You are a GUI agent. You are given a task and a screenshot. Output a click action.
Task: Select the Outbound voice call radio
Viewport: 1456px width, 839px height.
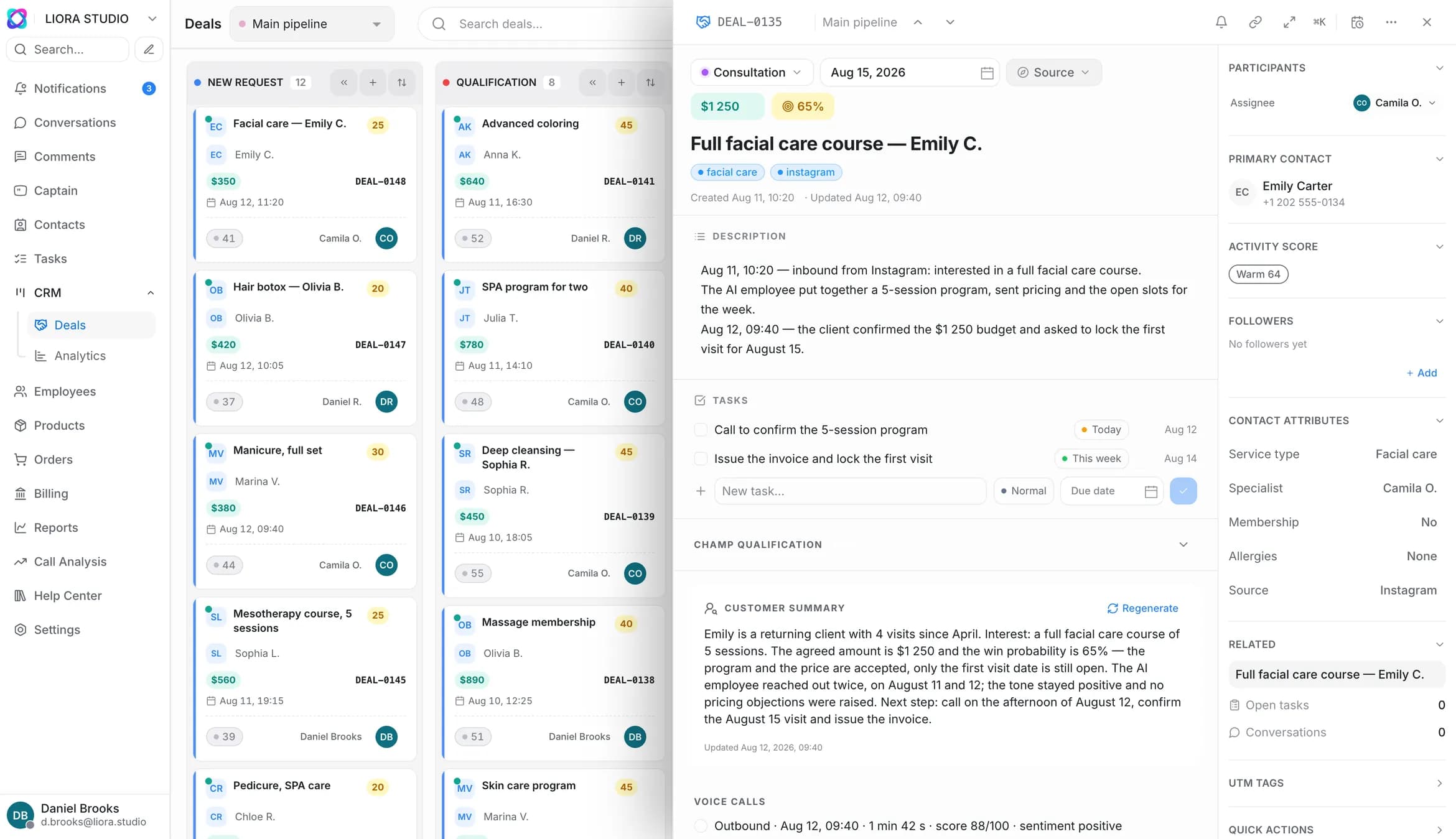click(x=701, y=826)
